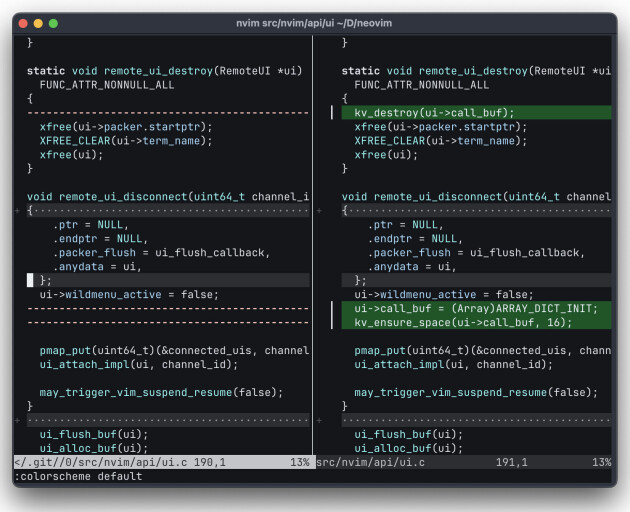The height and width of the screenshot is (512, 630).
Task: Maximize the nvim terminal window with the green button
Action: coord(53,24)
